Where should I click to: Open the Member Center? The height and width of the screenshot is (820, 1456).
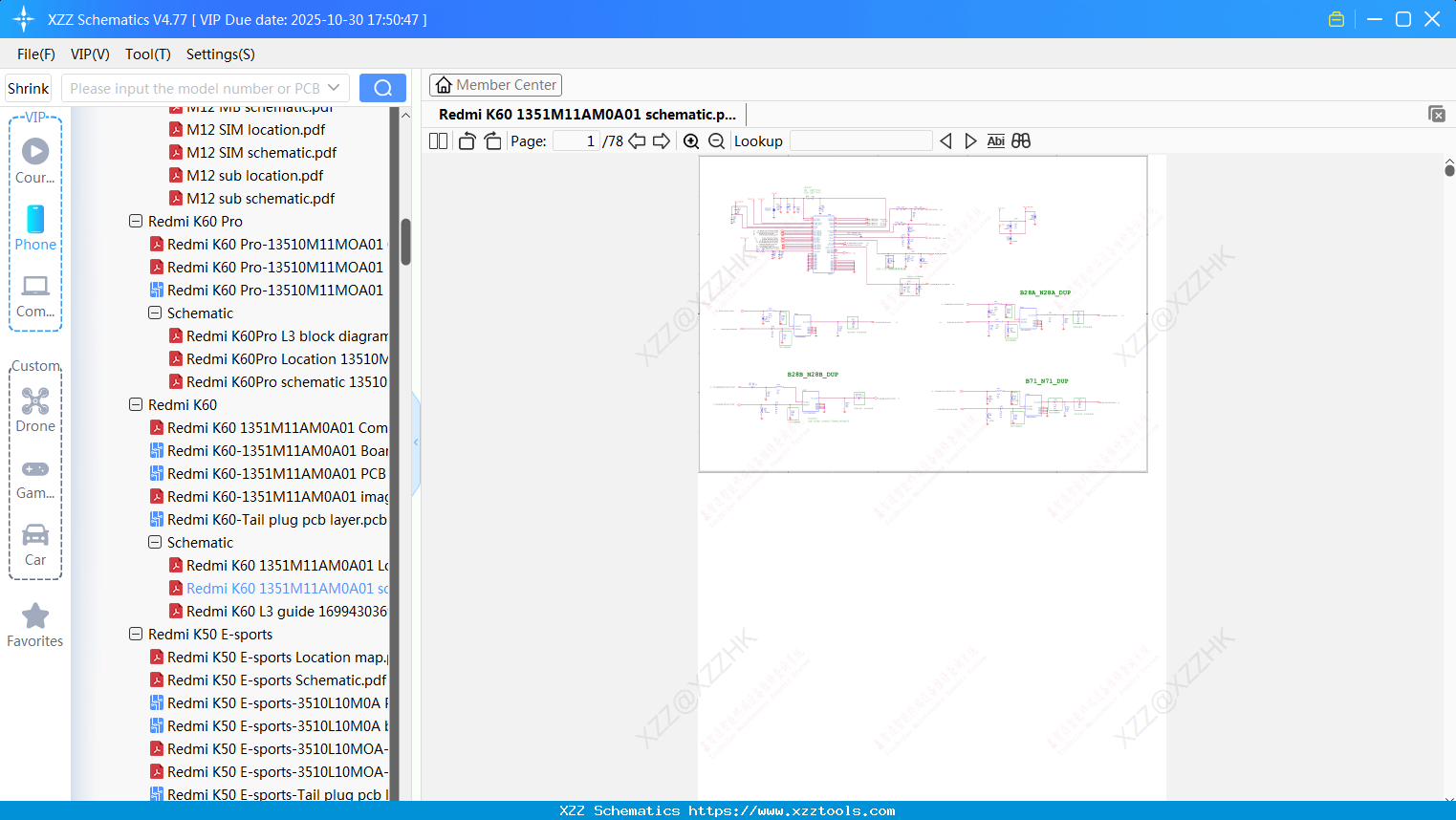(x=495, y=84)
